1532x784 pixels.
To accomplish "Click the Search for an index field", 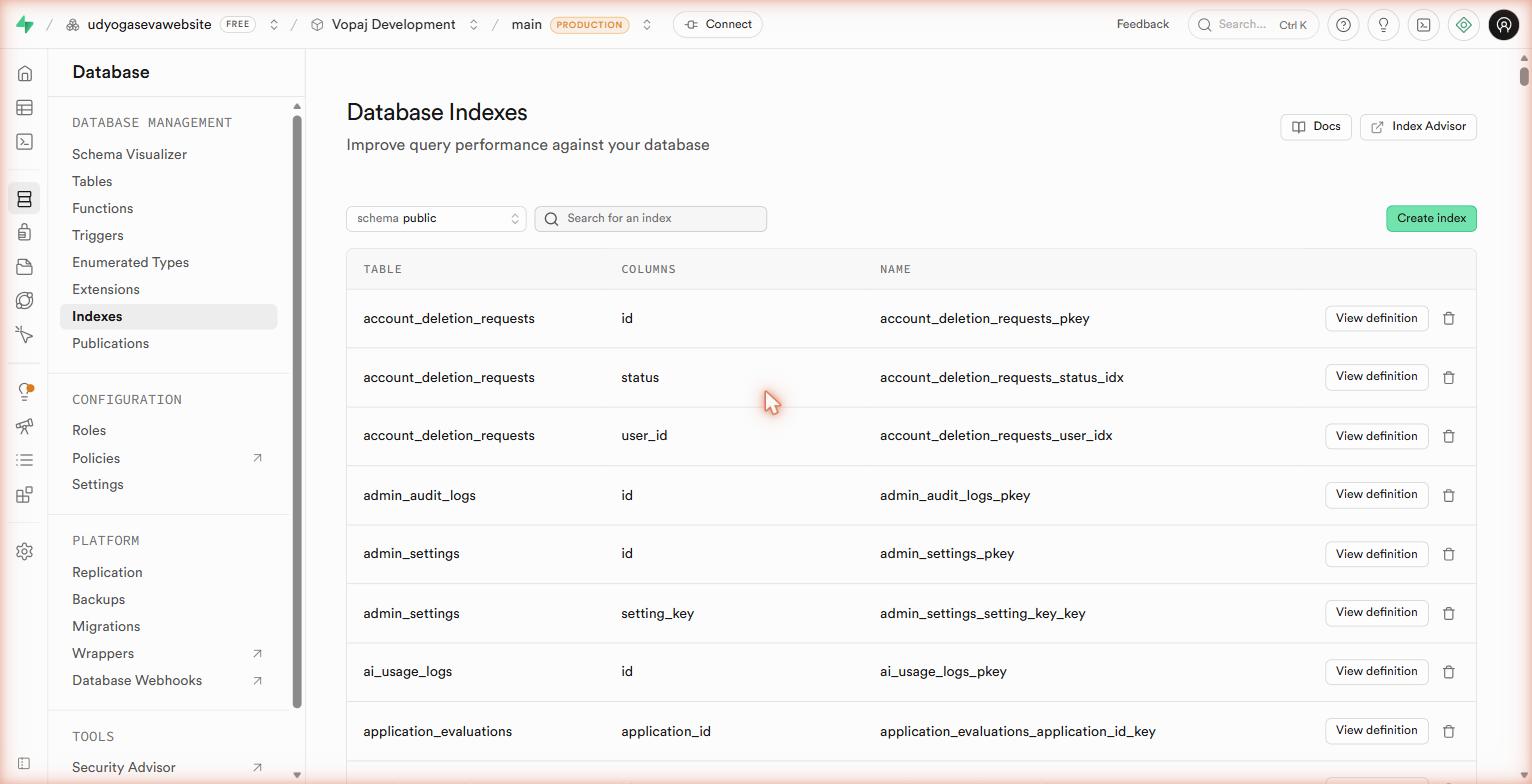I will click(x=651, y=218).
